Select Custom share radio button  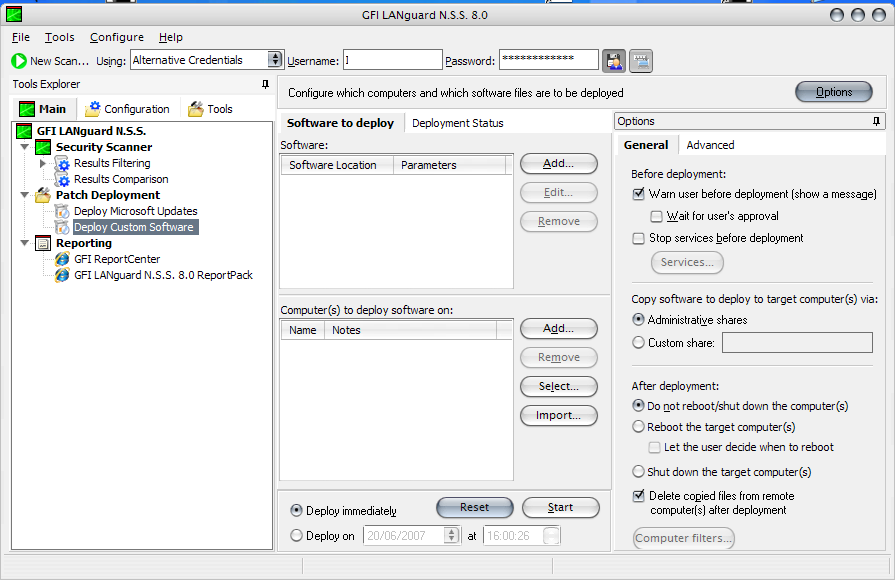click(639, 343)
